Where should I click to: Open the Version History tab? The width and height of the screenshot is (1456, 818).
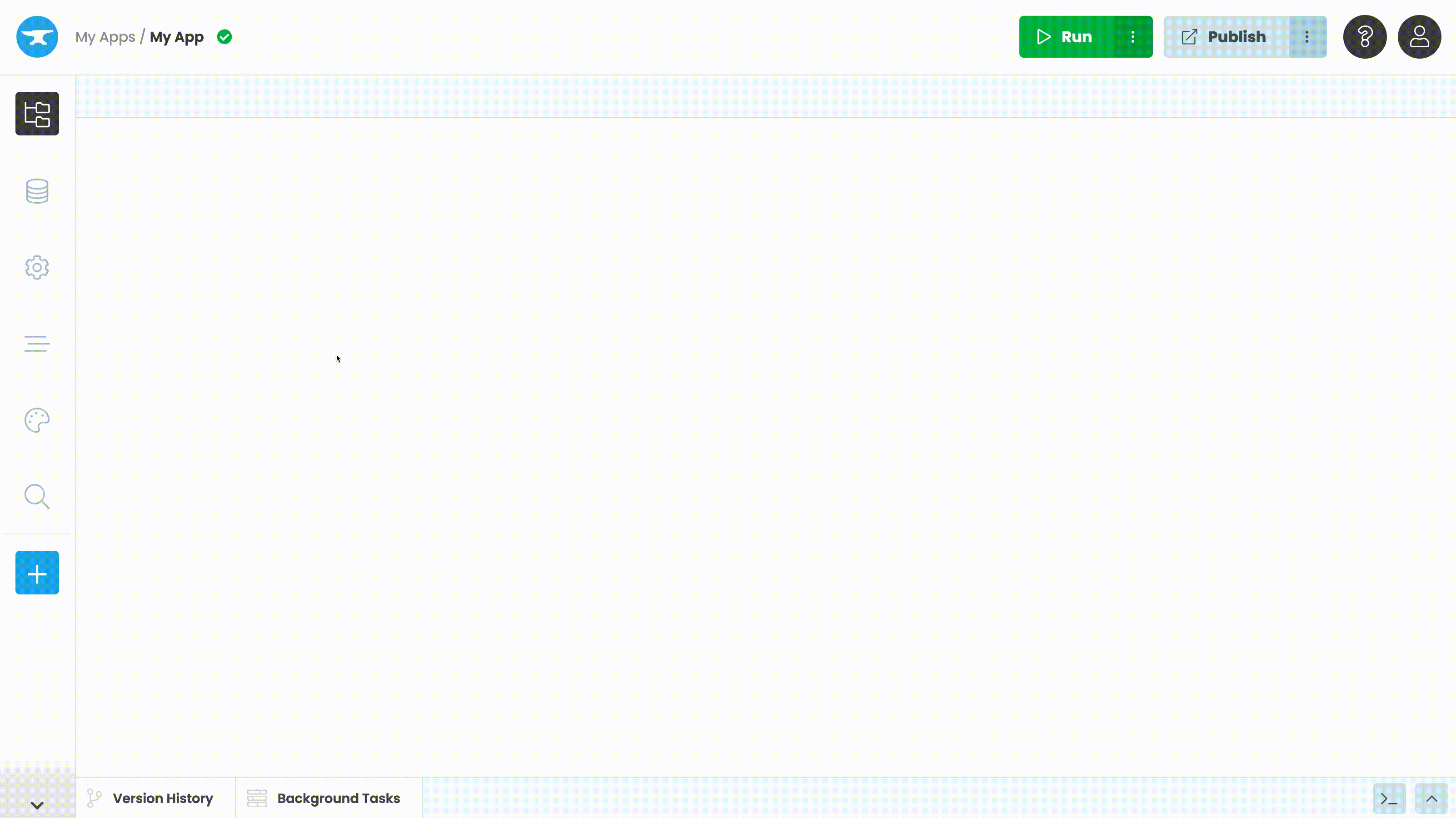(156, 798)
